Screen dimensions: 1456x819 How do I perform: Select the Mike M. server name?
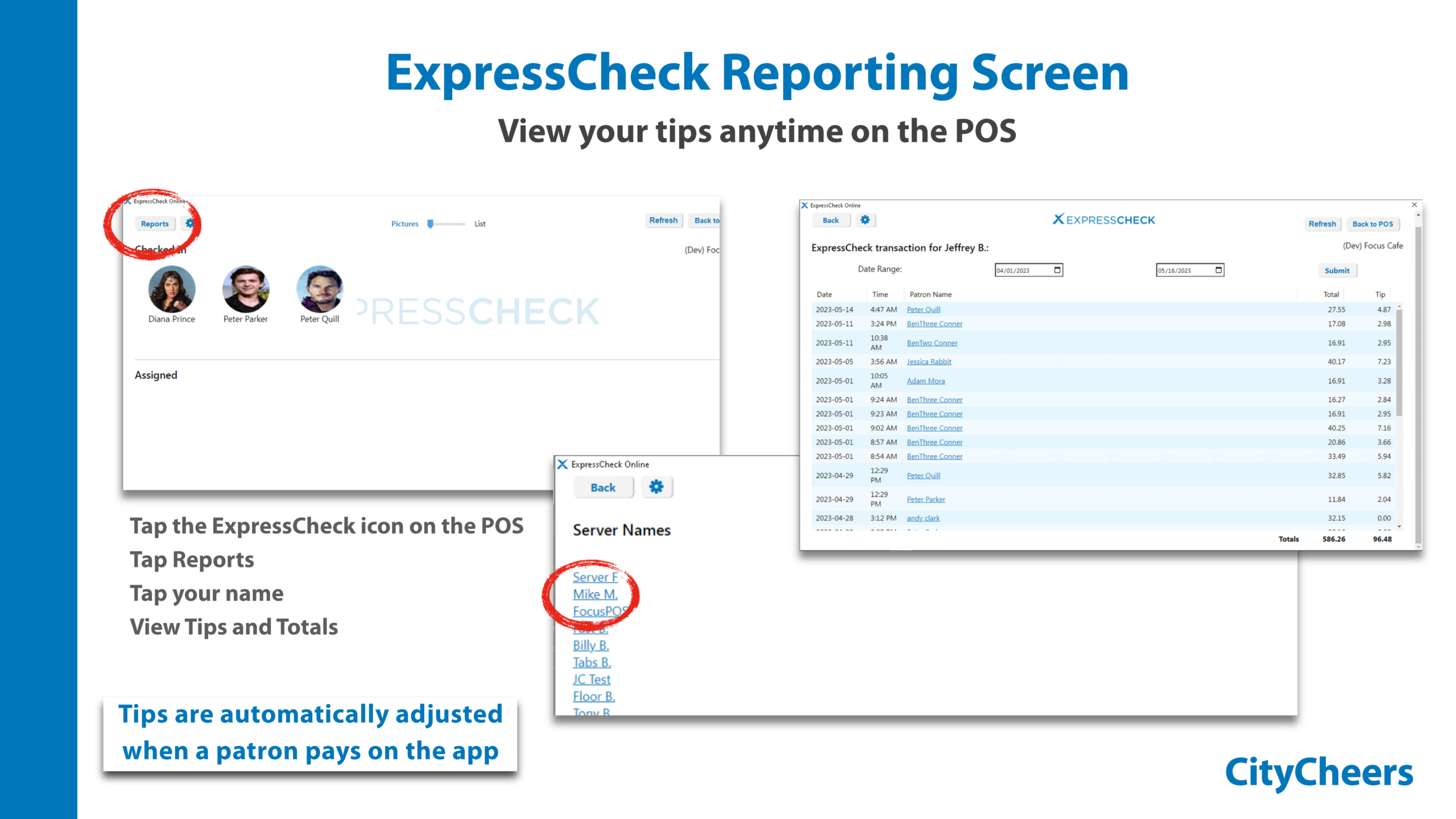(x=595, y=594)
